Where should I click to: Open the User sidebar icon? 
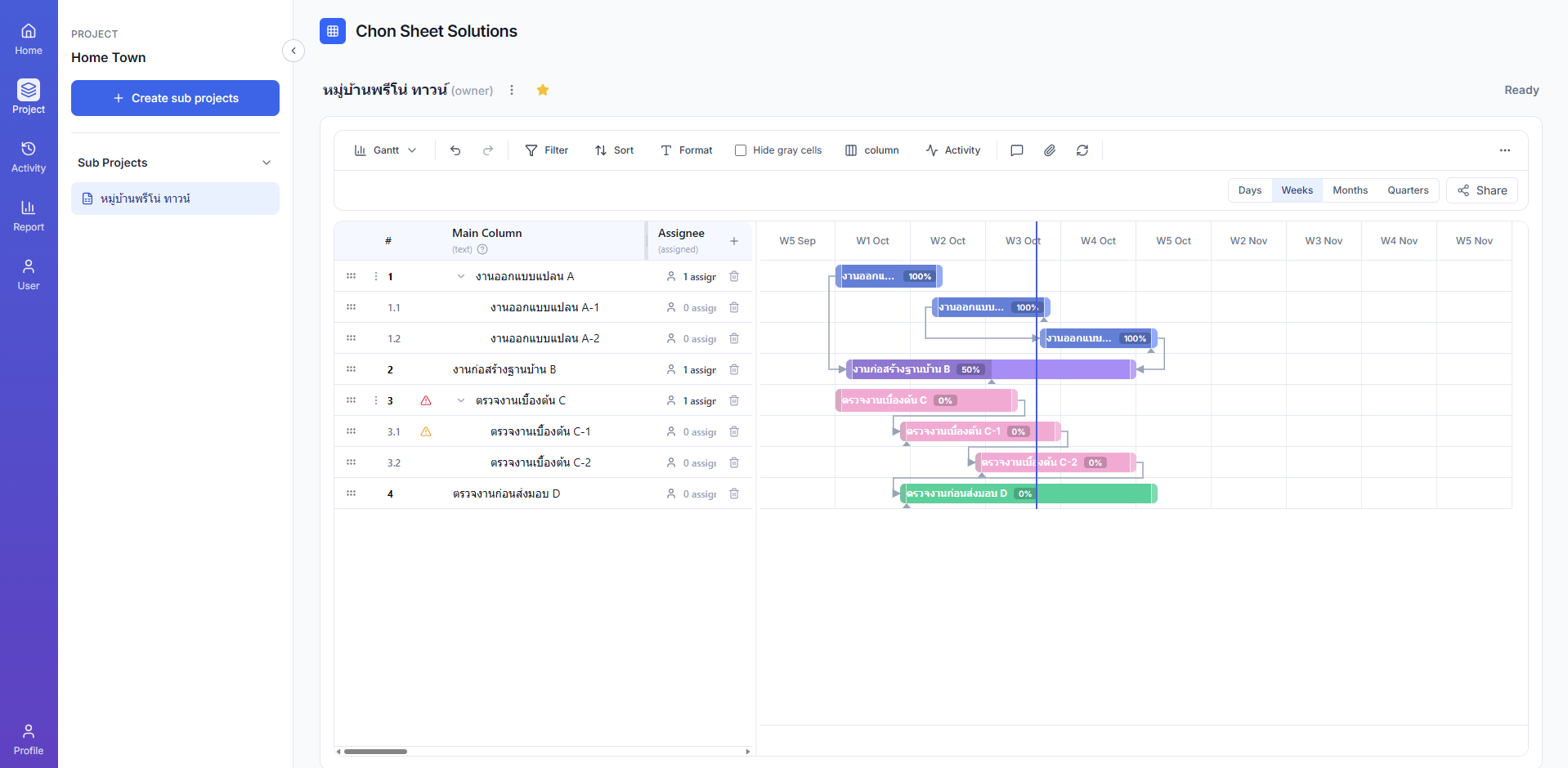pos(29,275)
